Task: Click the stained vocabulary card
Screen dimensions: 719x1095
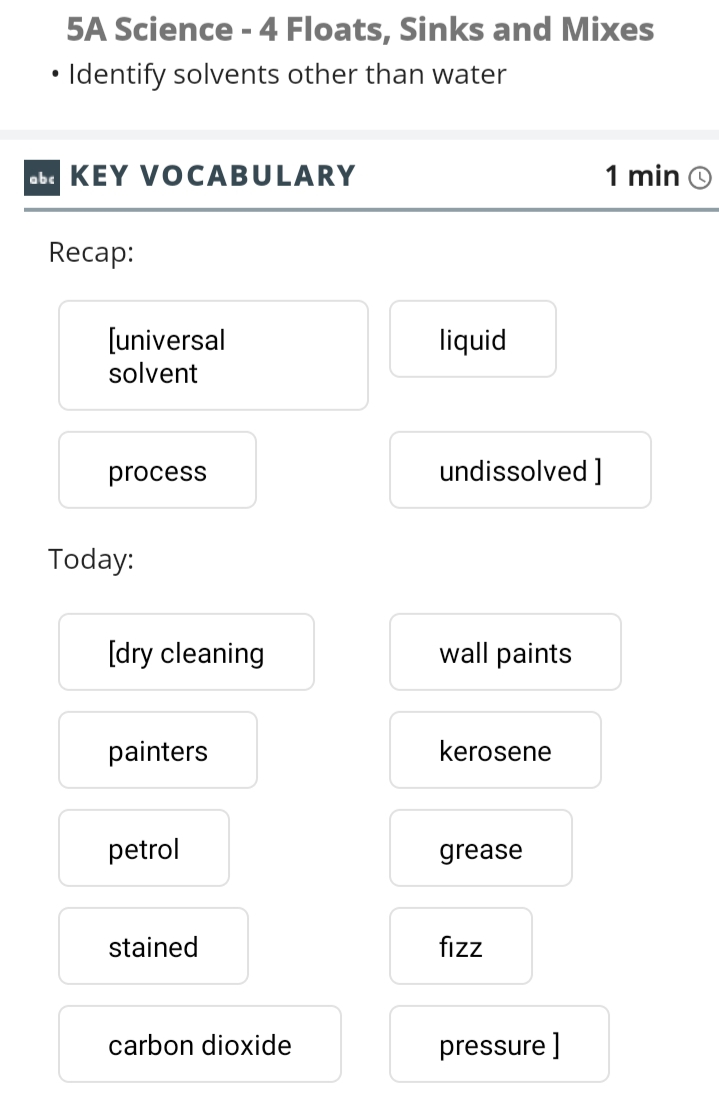Action: [153, 946]
